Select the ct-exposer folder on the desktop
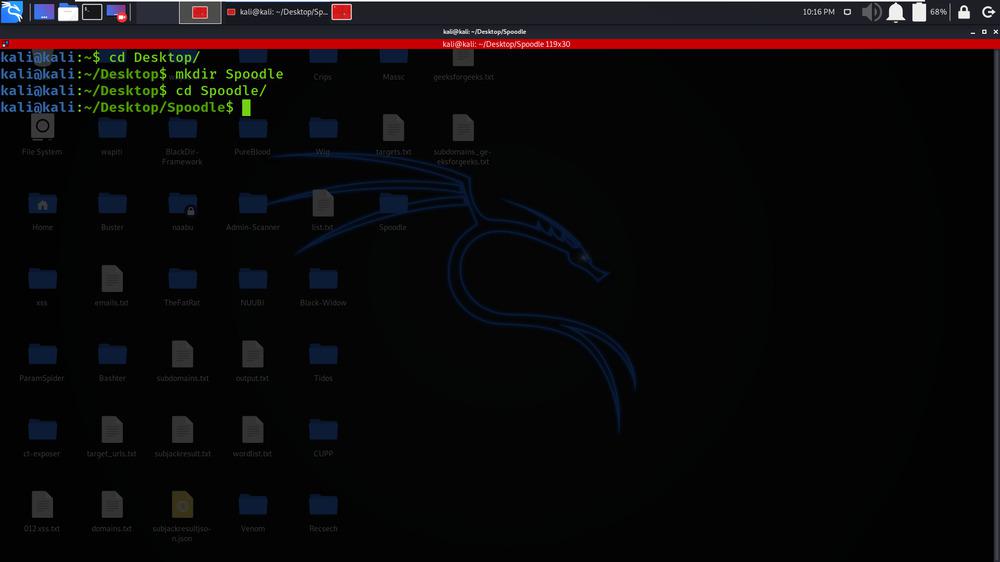The height and width of the screenshot is (562, 1000). tap(42, 437)
